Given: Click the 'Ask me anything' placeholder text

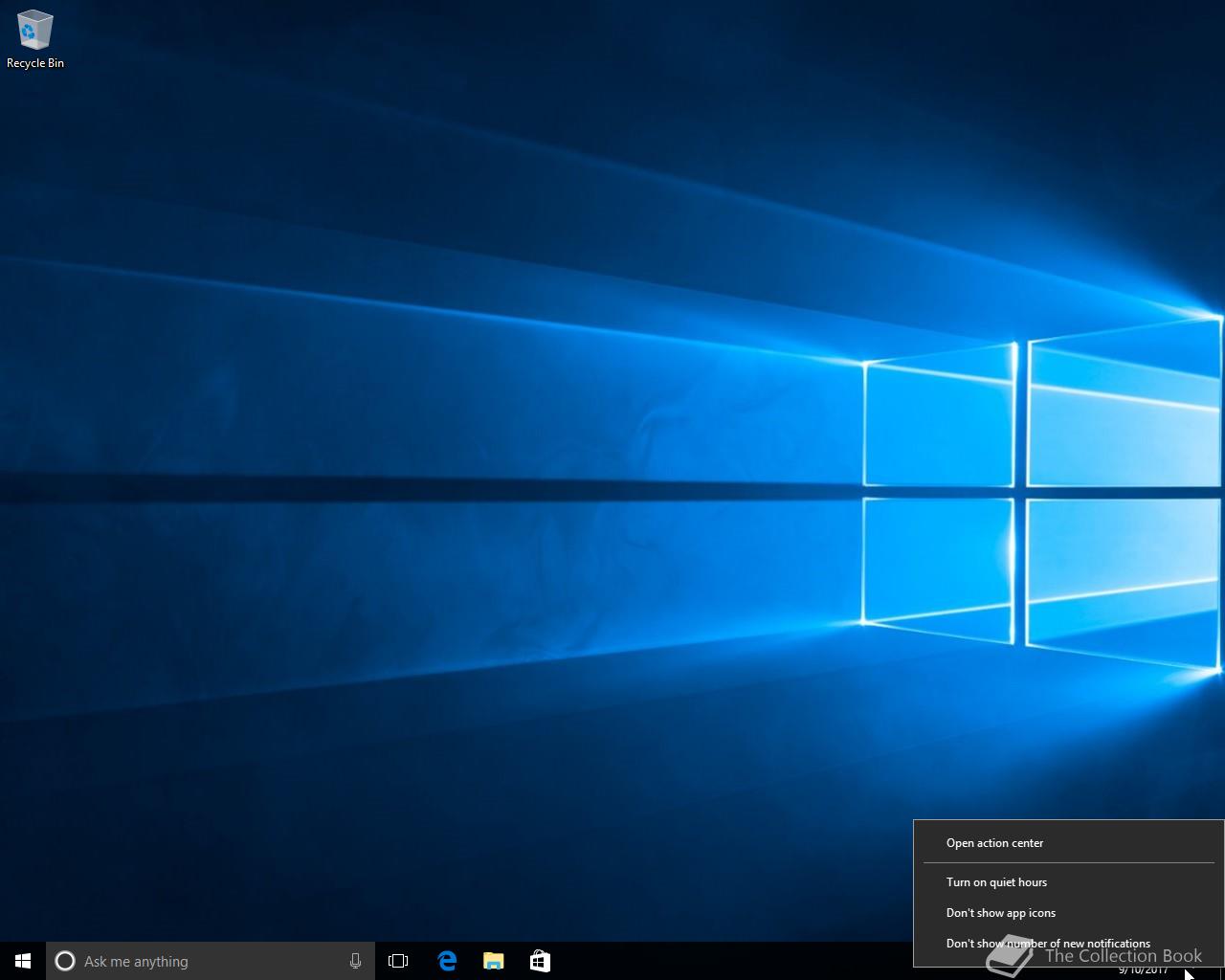Looking at the screenshot, I should [136, 961].
